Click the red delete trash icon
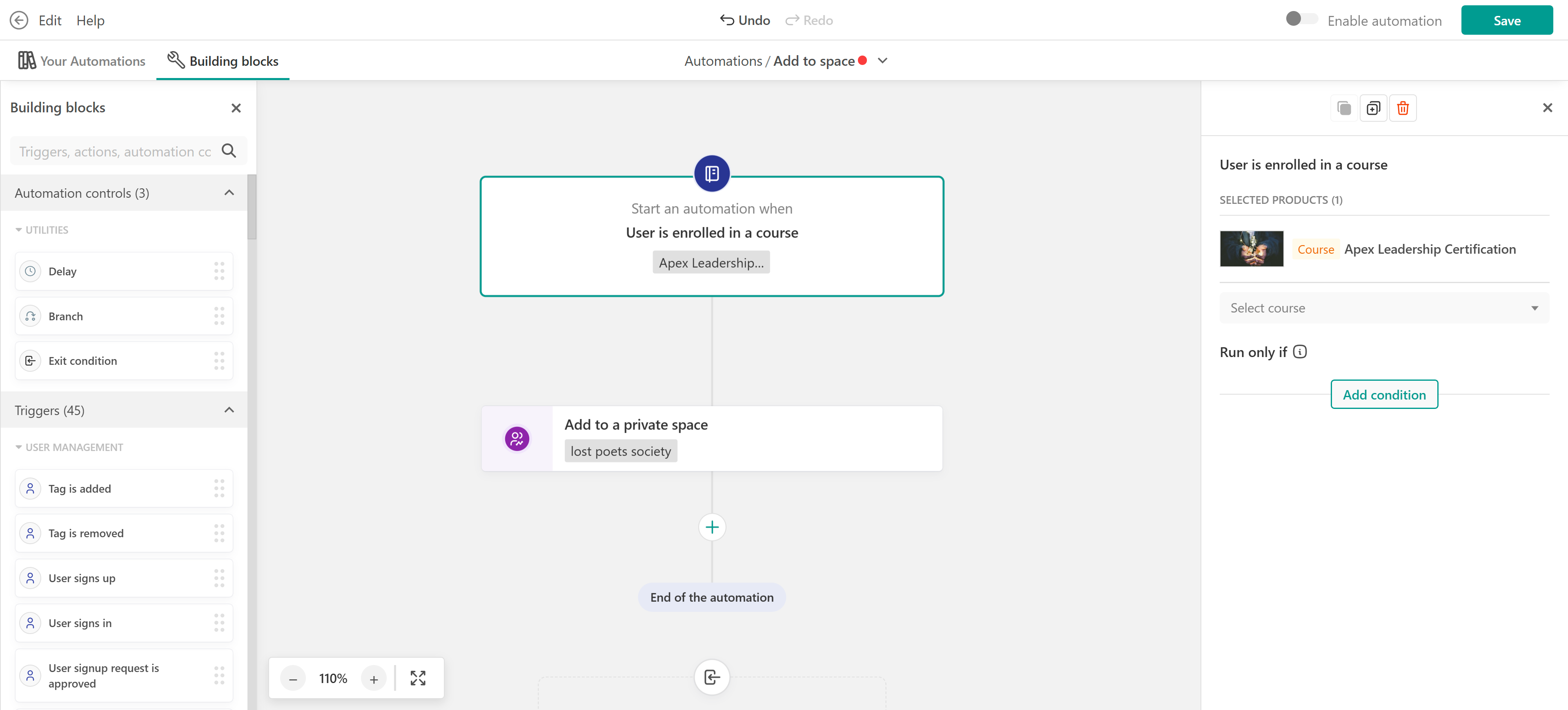Image resolution: width=1568 pixels, height=710 pixels. (1403, 108)
